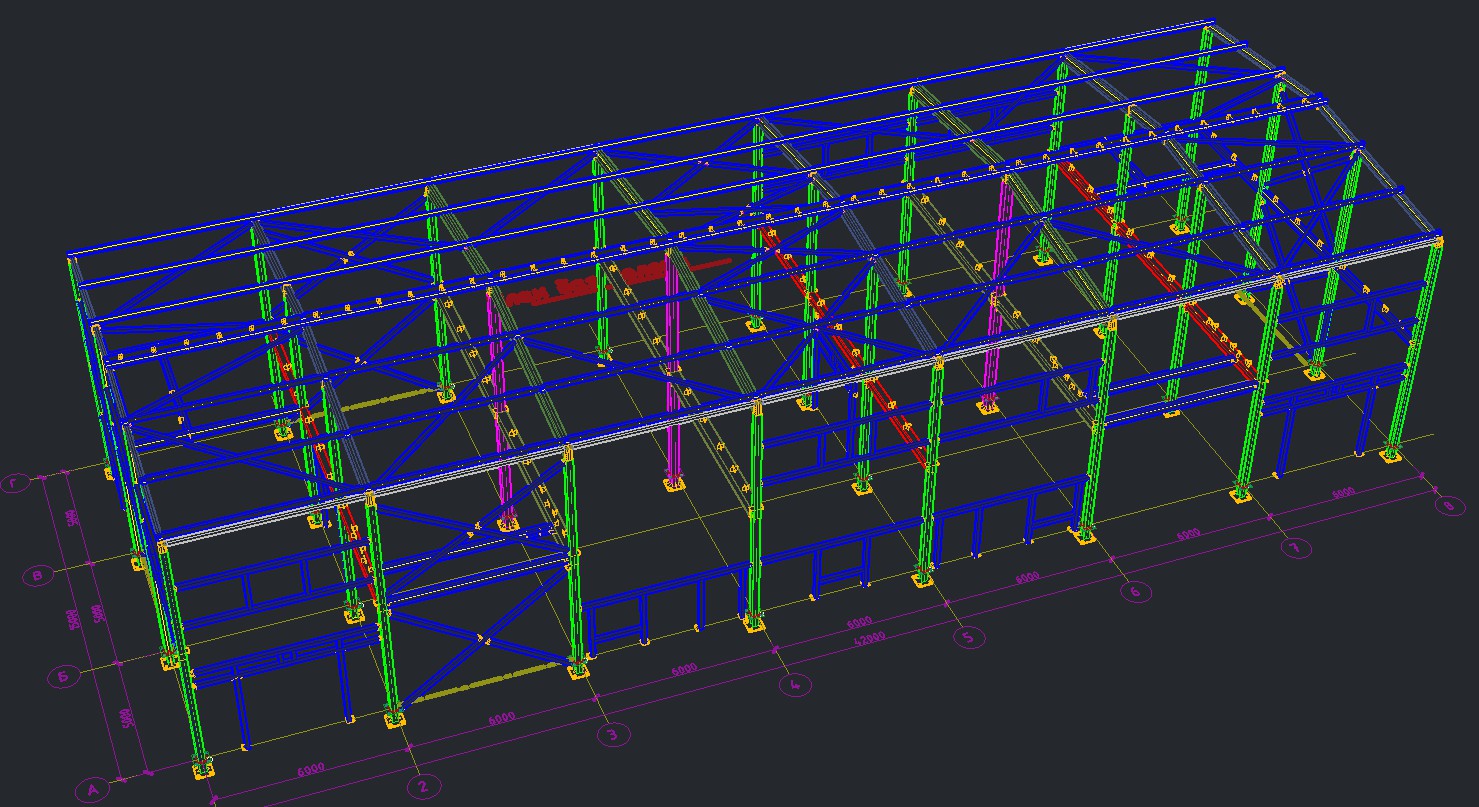Select the grid axis bubble labeled Б

[x=62, y=677]
